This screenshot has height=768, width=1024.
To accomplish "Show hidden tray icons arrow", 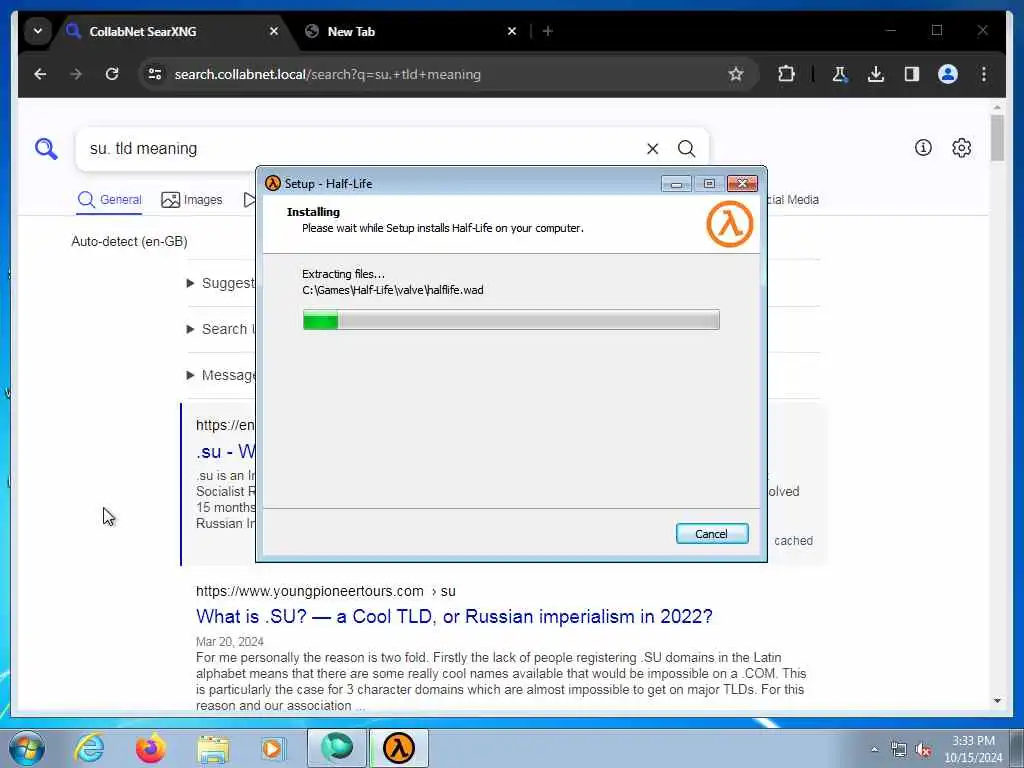I will [874, 750].
